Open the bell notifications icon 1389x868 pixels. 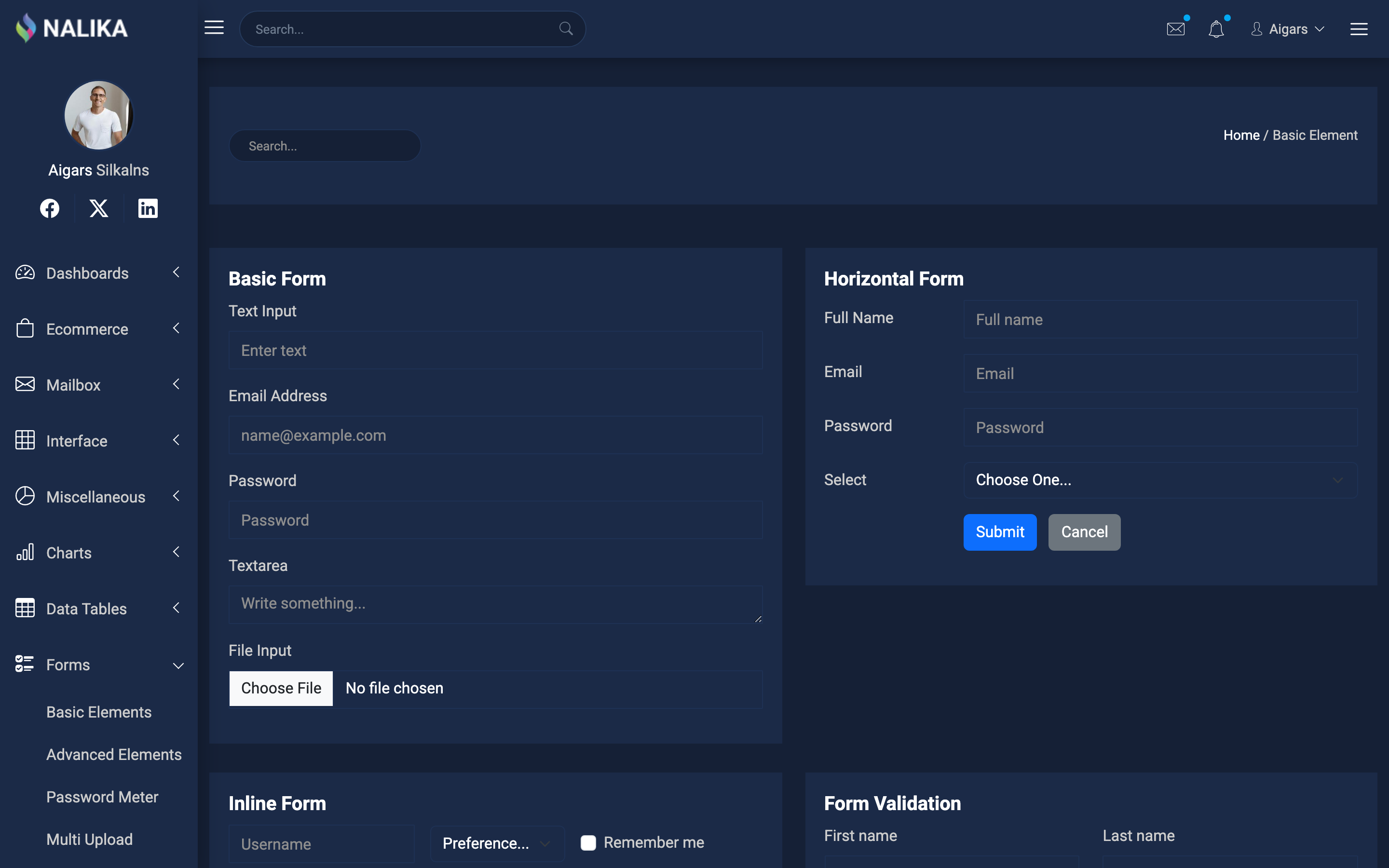click(x=1216, y=29)
